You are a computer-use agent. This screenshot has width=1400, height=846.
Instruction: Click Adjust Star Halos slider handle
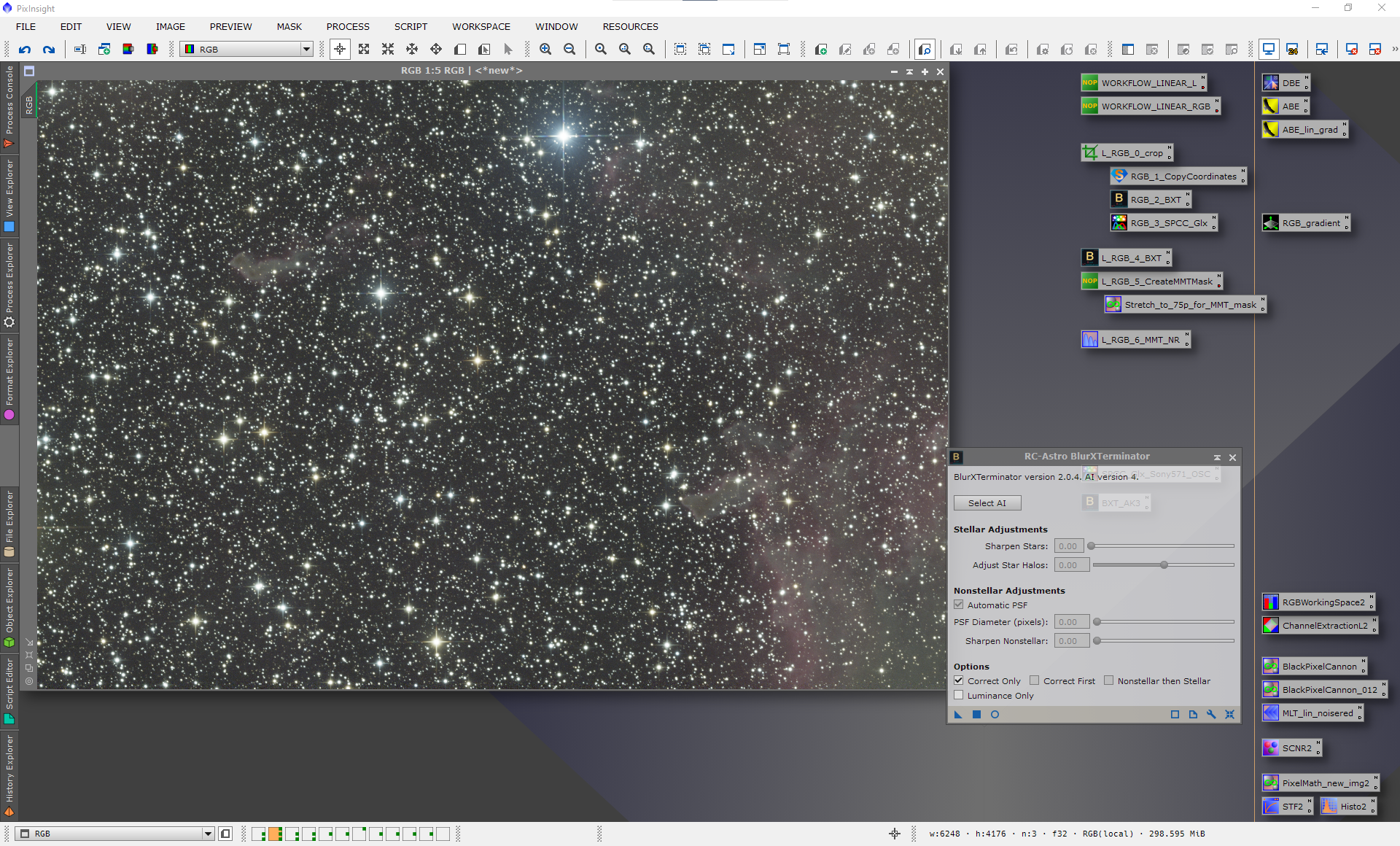[x=1164, y=564]
